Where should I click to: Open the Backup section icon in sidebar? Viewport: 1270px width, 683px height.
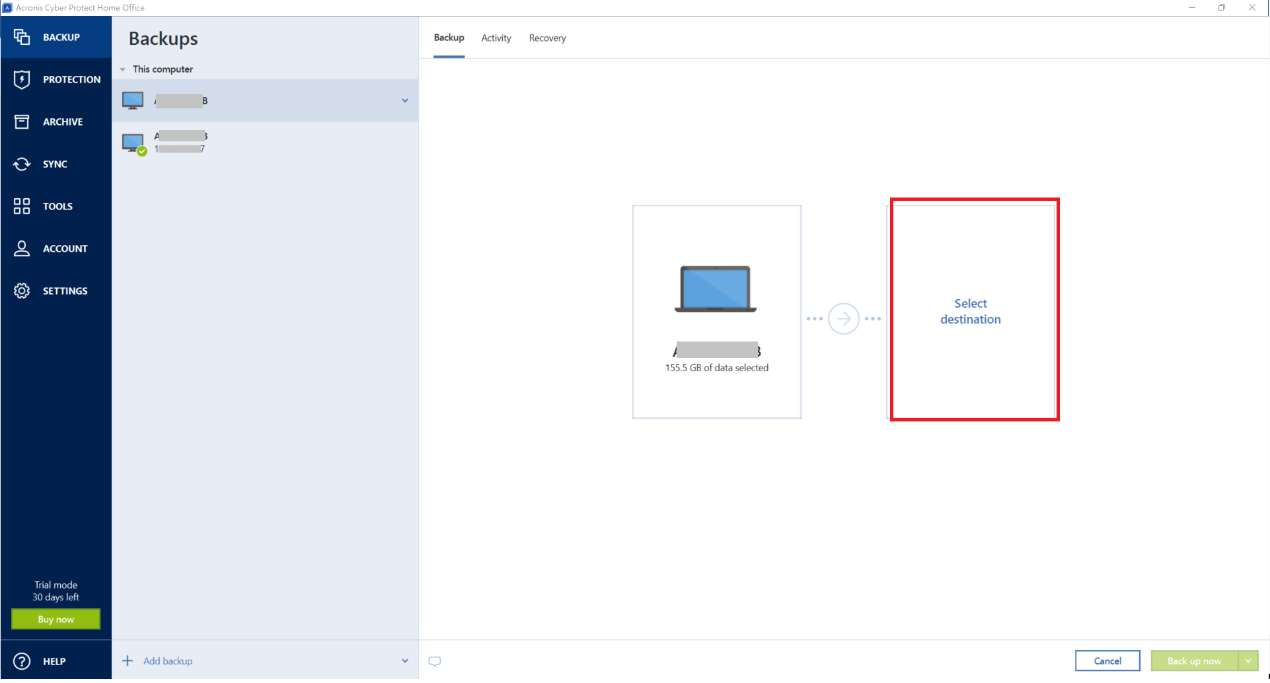pos(22,37)
